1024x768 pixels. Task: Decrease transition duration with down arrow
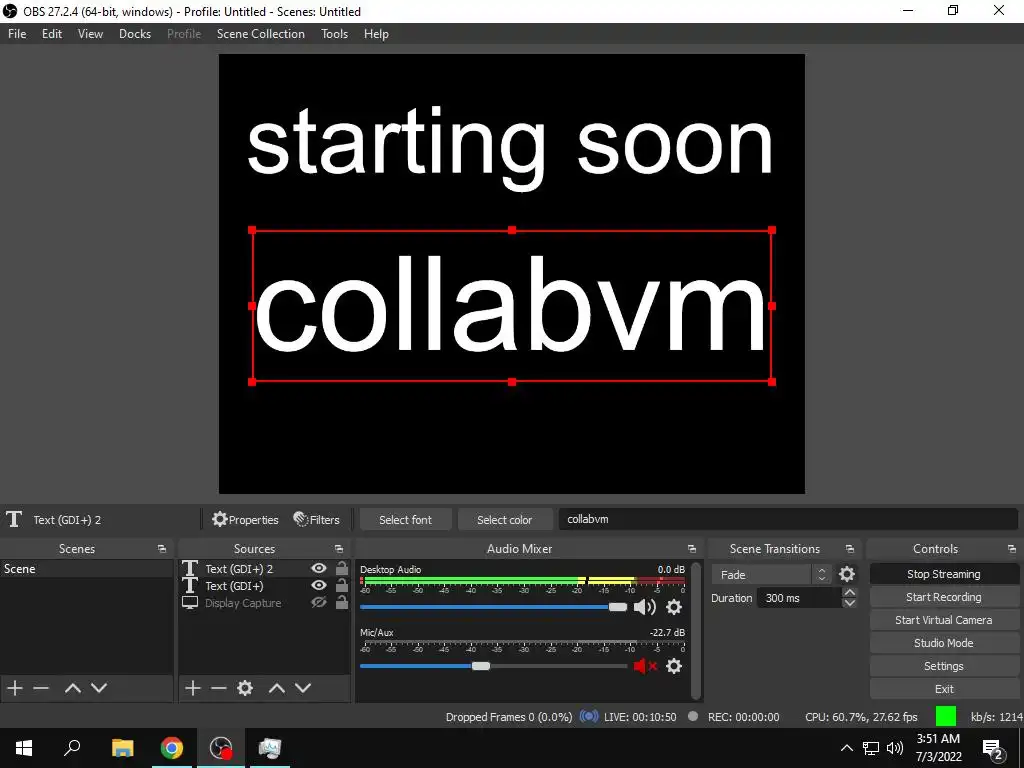pos(849,603)
